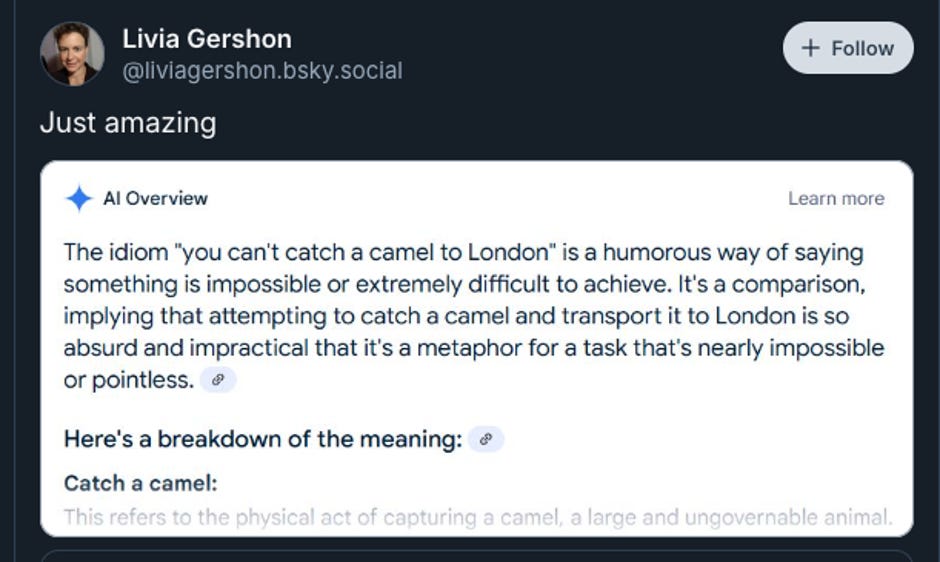The height and width of the screenshot is (562, 940).
Task: Click the "AI Overview" label text
Action: click(x=155, y=198)
